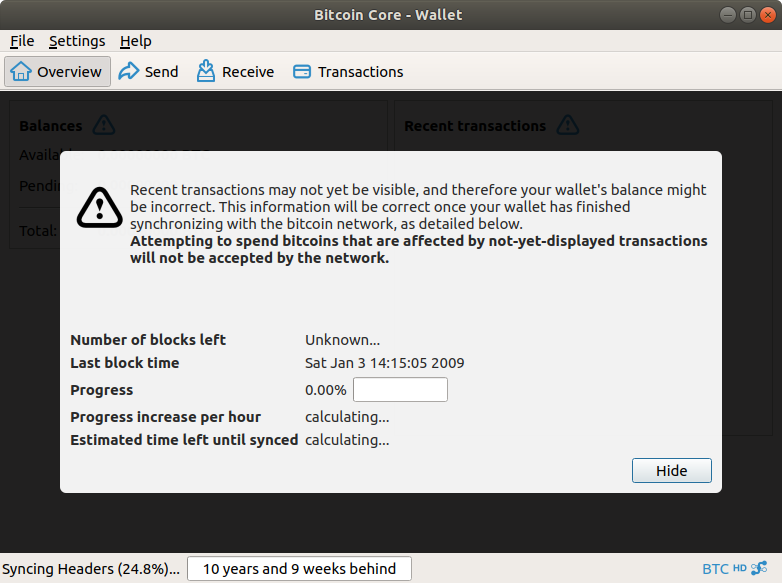Open the File menu
This screenshot has height=583, width=782.
click(22, 41)
